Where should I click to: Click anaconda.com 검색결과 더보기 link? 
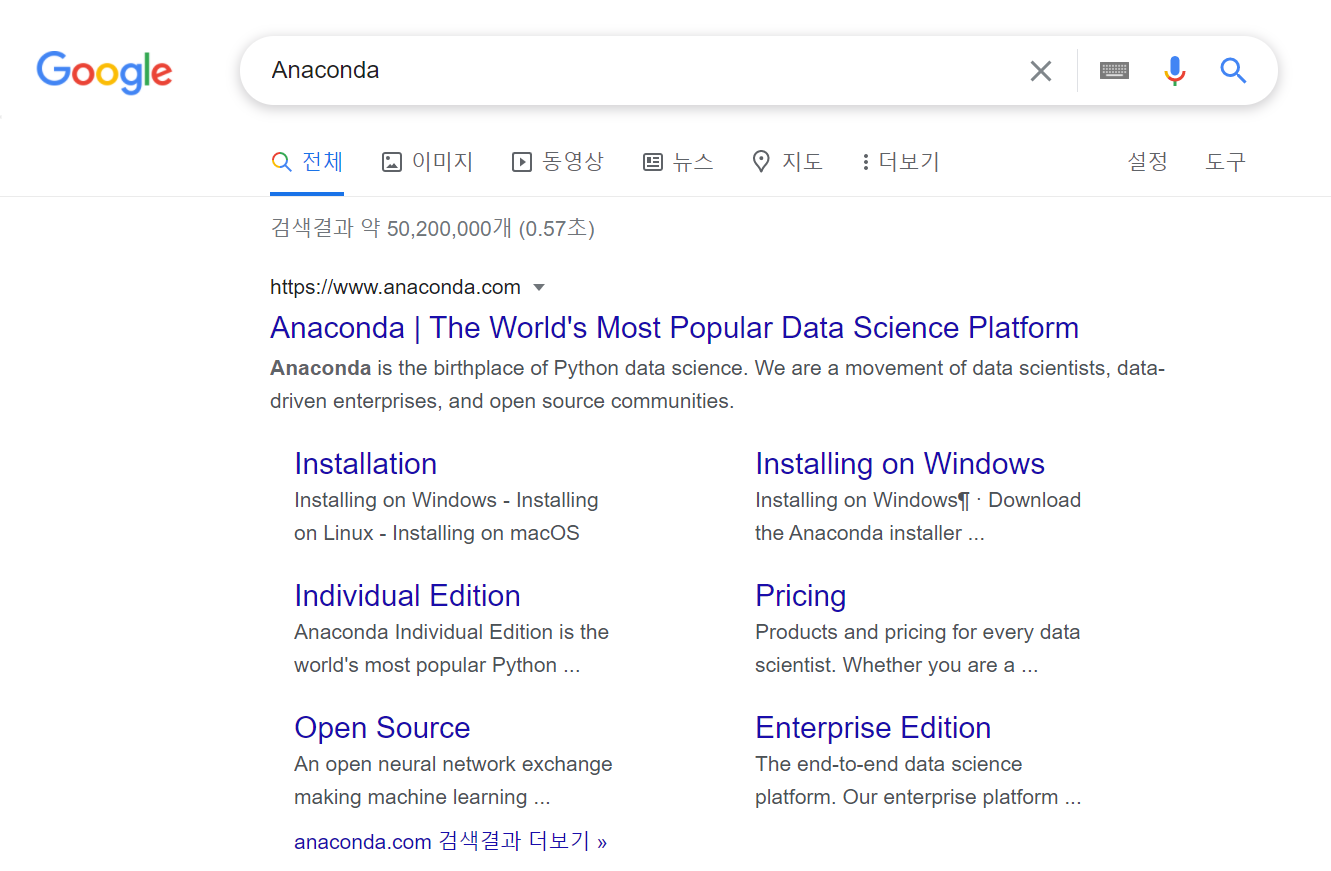(450, 842)
